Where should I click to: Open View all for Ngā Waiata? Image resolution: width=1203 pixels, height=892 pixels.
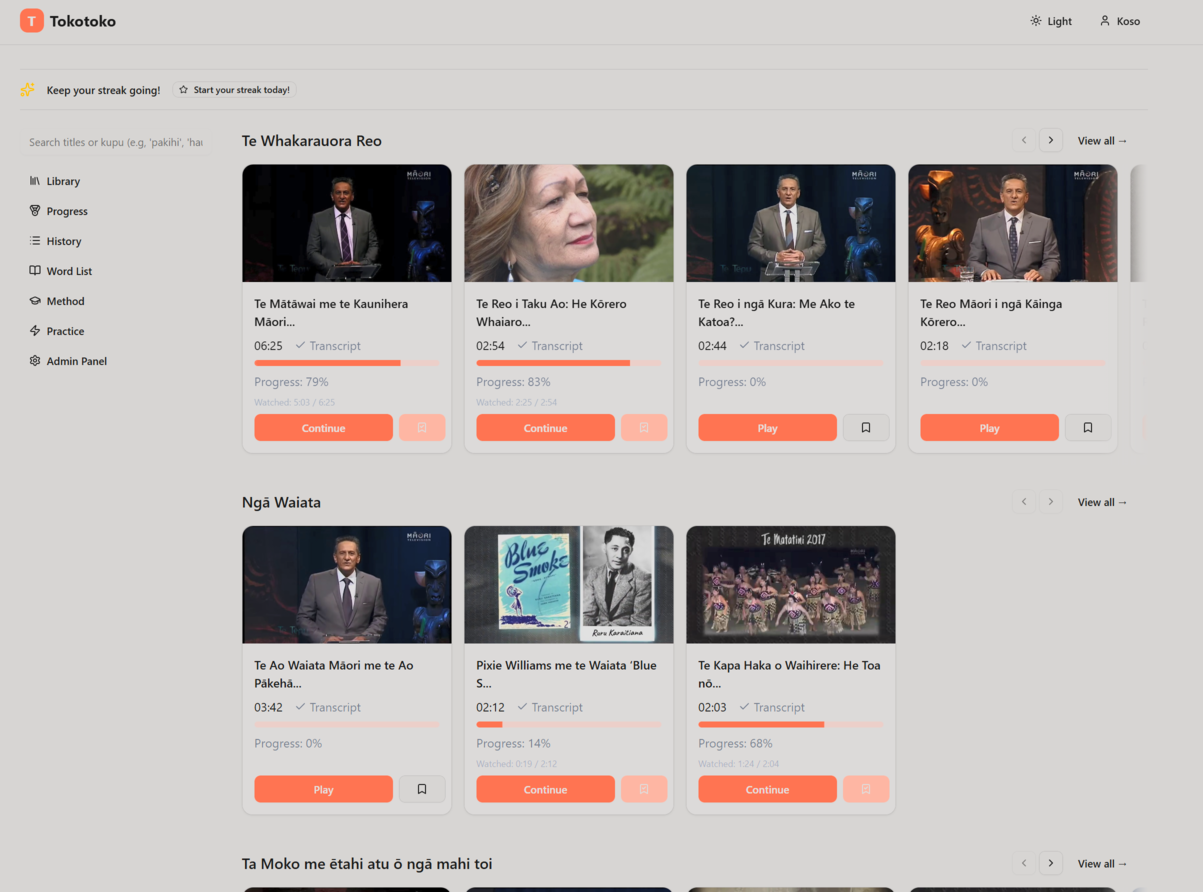pyautogui.click(x=1102, y=502)
